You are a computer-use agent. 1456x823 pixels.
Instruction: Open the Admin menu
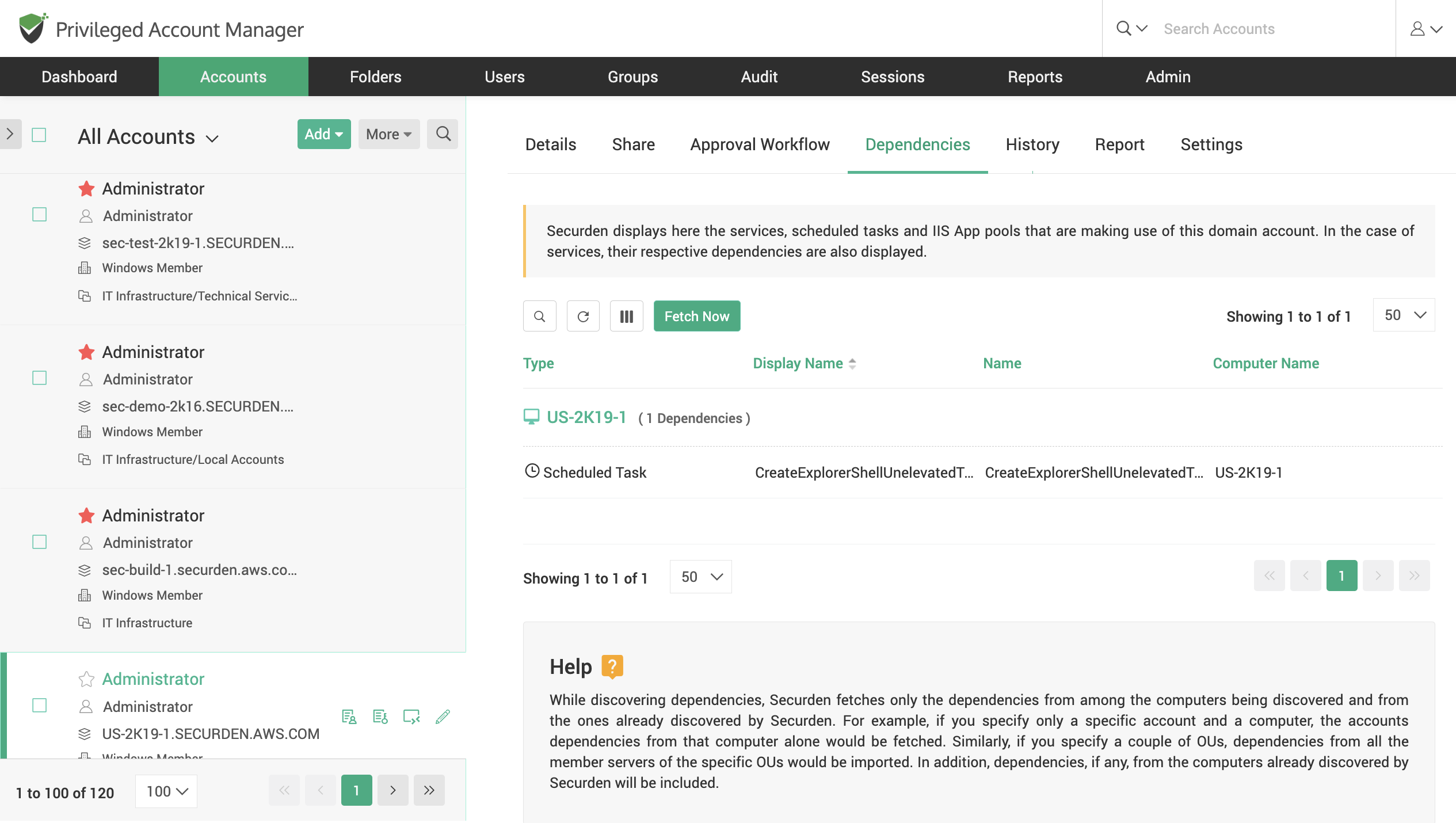coord(1168,77)
